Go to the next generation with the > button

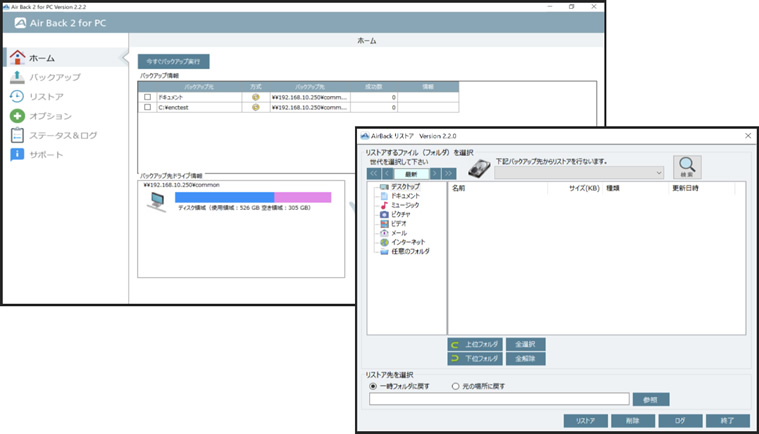pos(435,174)
